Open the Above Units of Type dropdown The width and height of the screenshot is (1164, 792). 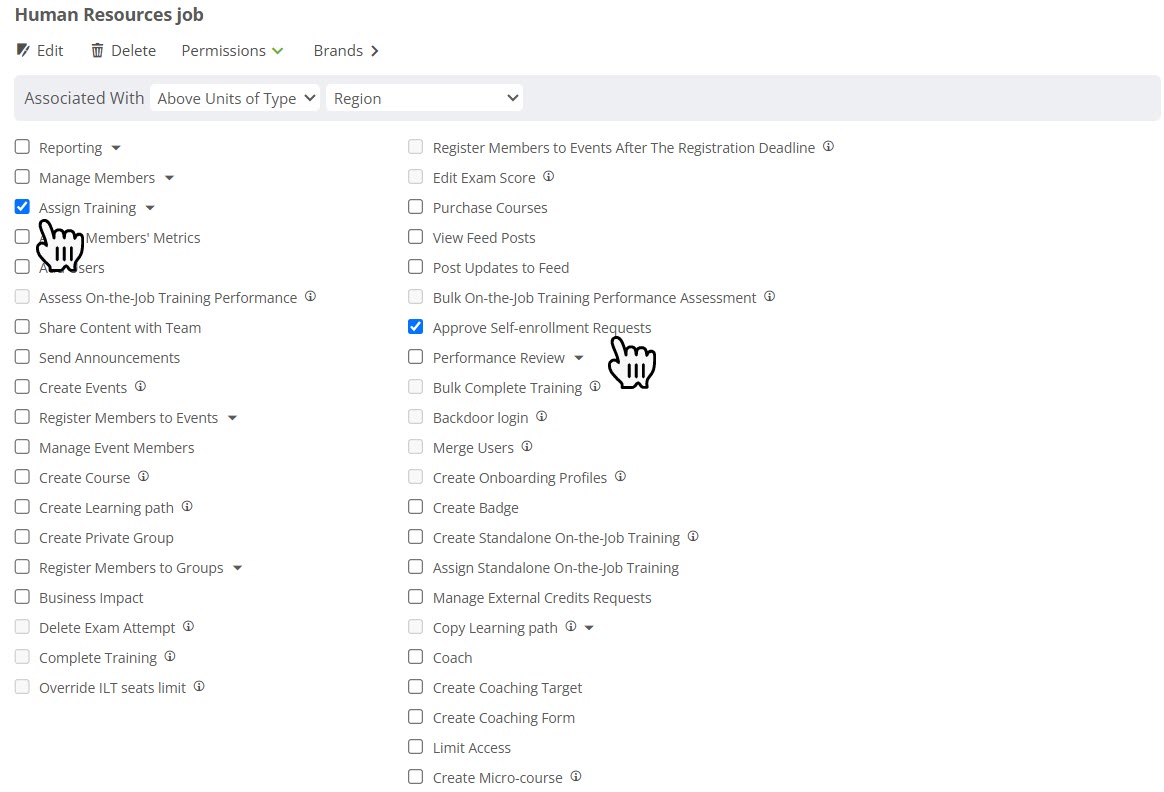[x=235, y=98]
